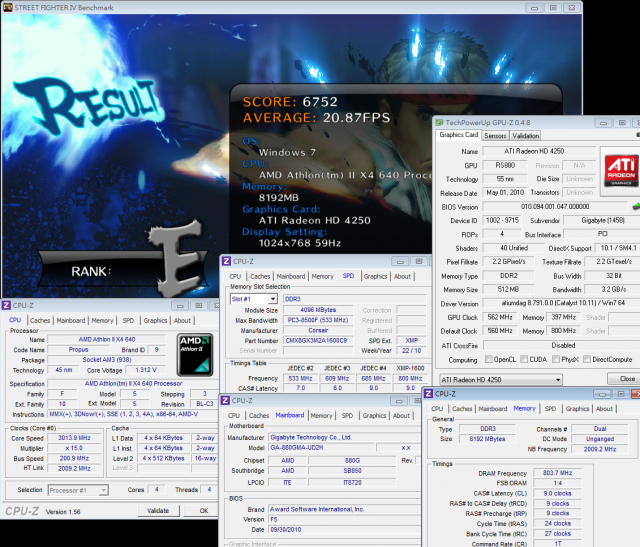
Task: Toggle the PhysX checkbox in GPU-Z
Action: click(x=556, y=359)
